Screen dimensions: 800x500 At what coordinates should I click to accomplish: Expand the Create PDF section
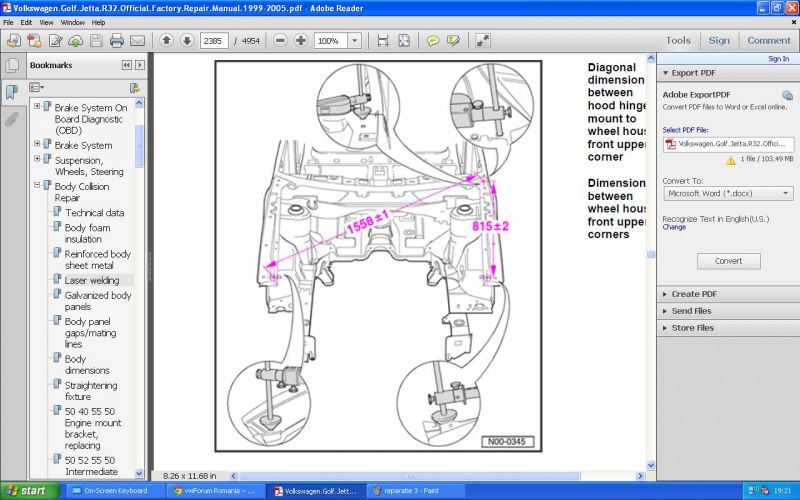(x=700, y=294)
